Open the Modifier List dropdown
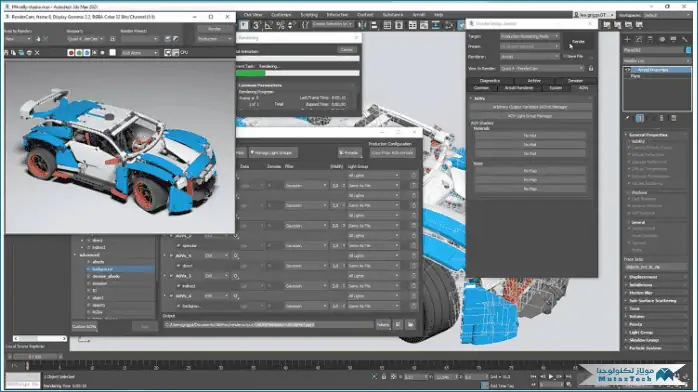The width and height of the screenshot is (698, 392). pos(657,61)
